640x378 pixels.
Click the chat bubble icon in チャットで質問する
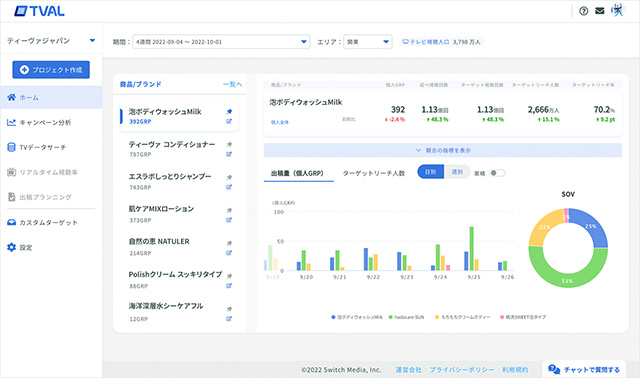pos(554,369)
